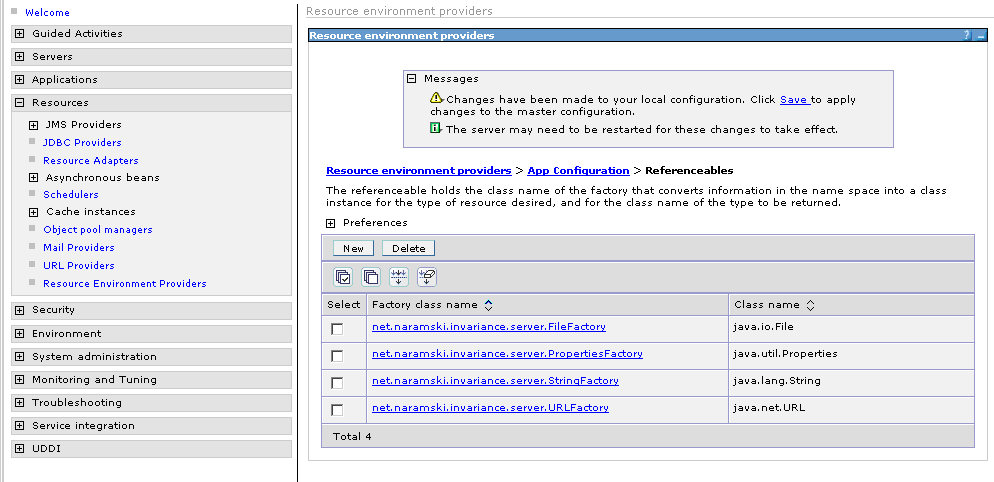Screen dimensions: 994x482
Task: Navigate to App Configuration breadcrumb
Action: coord(578,171)
